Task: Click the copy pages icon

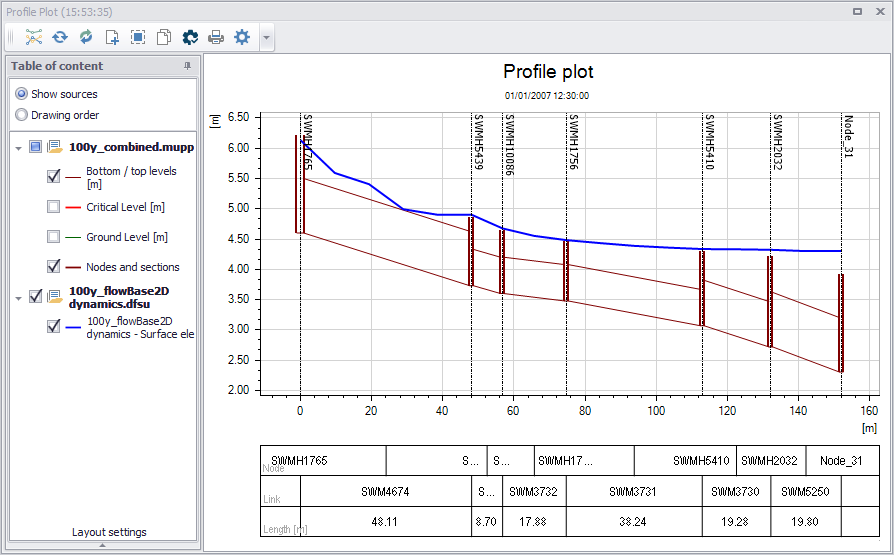Action: point(164,37)
